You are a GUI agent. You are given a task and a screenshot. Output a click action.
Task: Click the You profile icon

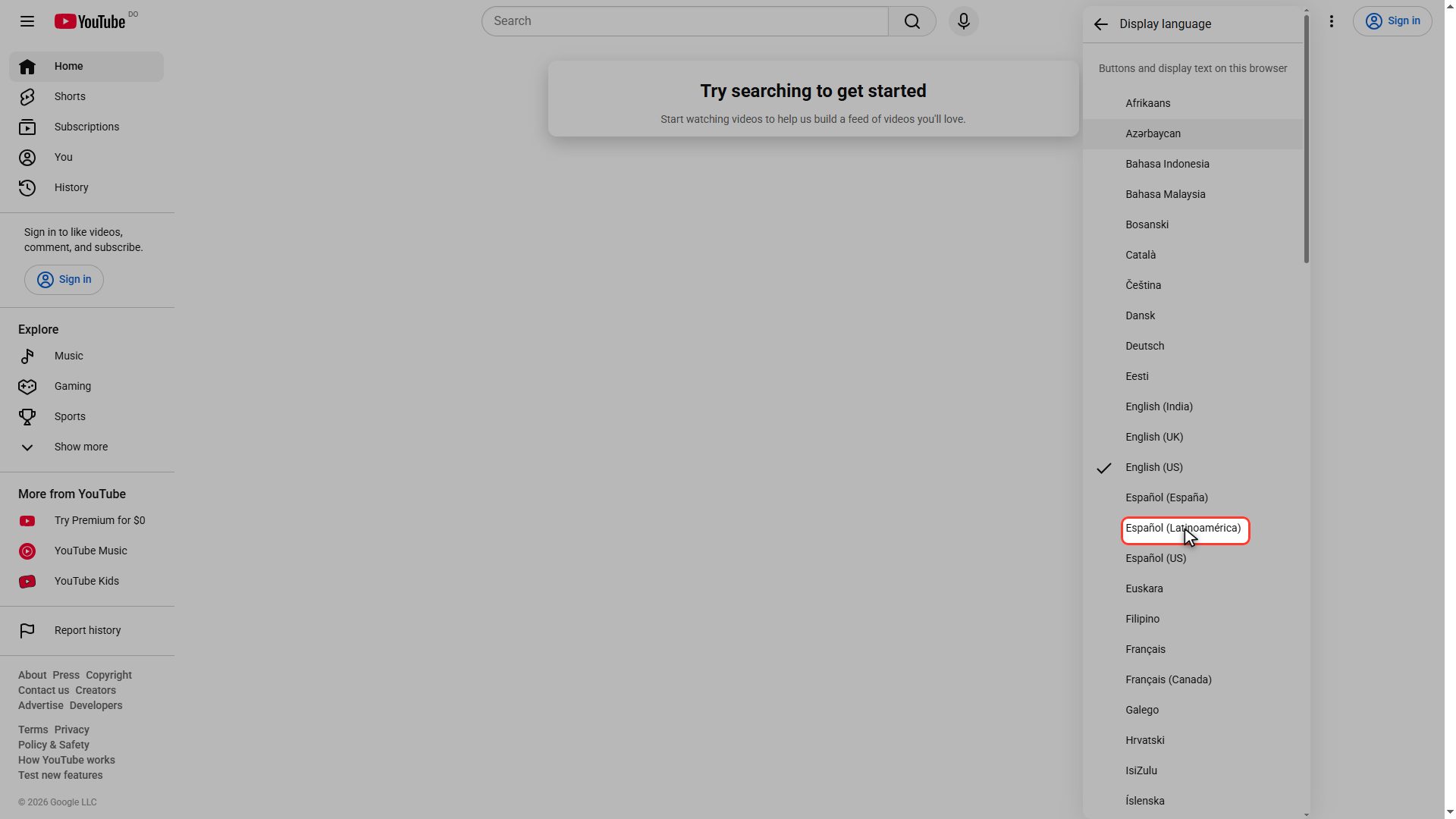pos(27,158)
